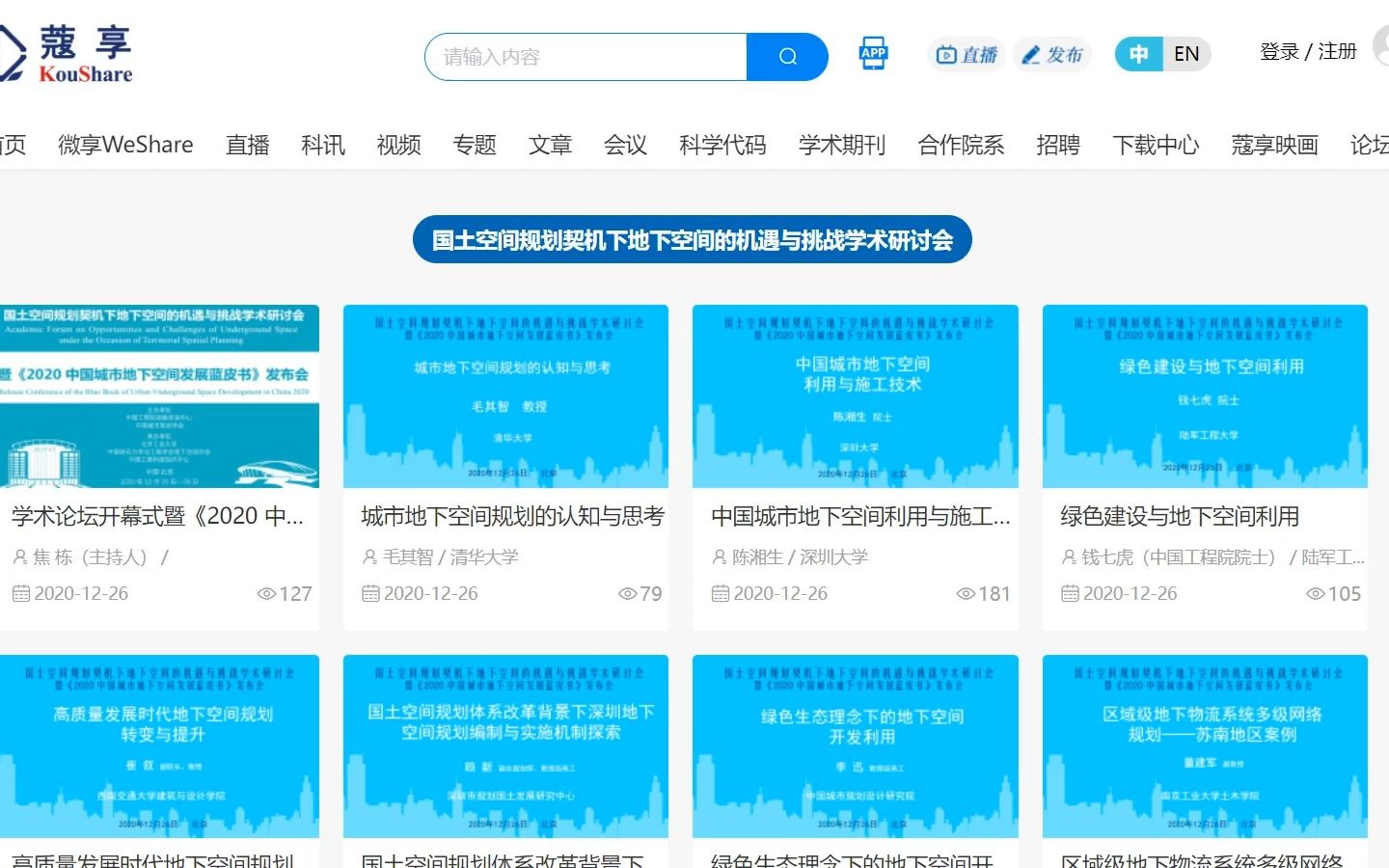Open thumbnail of 国土空间规划体系改革背景下深圳地下
The width and height of the screenshot is (1389, 868).
[506, 746]
